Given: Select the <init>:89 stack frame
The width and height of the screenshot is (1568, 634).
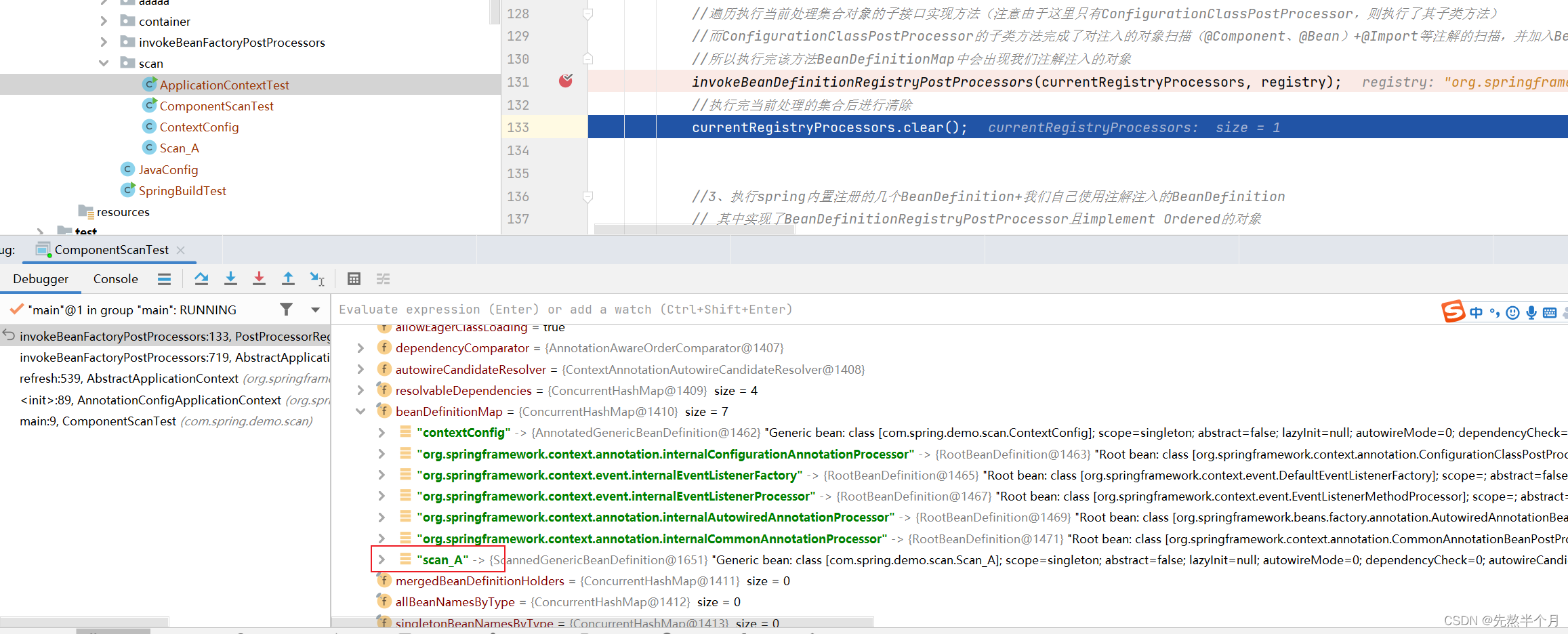Looking at the screenshot, I should click(x=165, y=400).
